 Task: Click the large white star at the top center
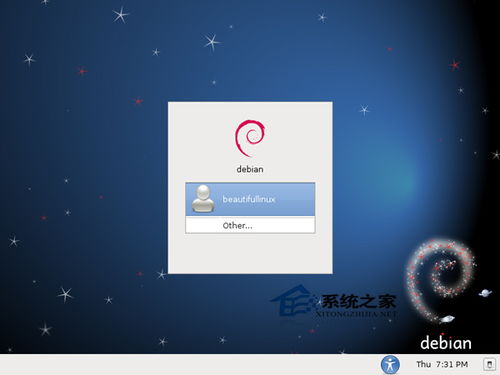click(x=211, y=42)
